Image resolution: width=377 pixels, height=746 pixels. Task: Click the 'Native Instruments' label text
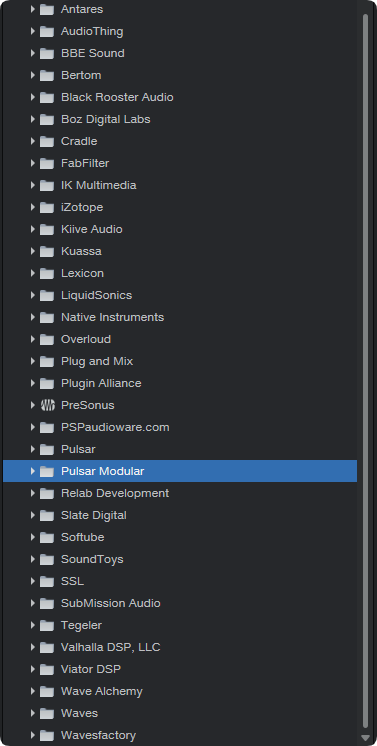[x=112, y=317]
